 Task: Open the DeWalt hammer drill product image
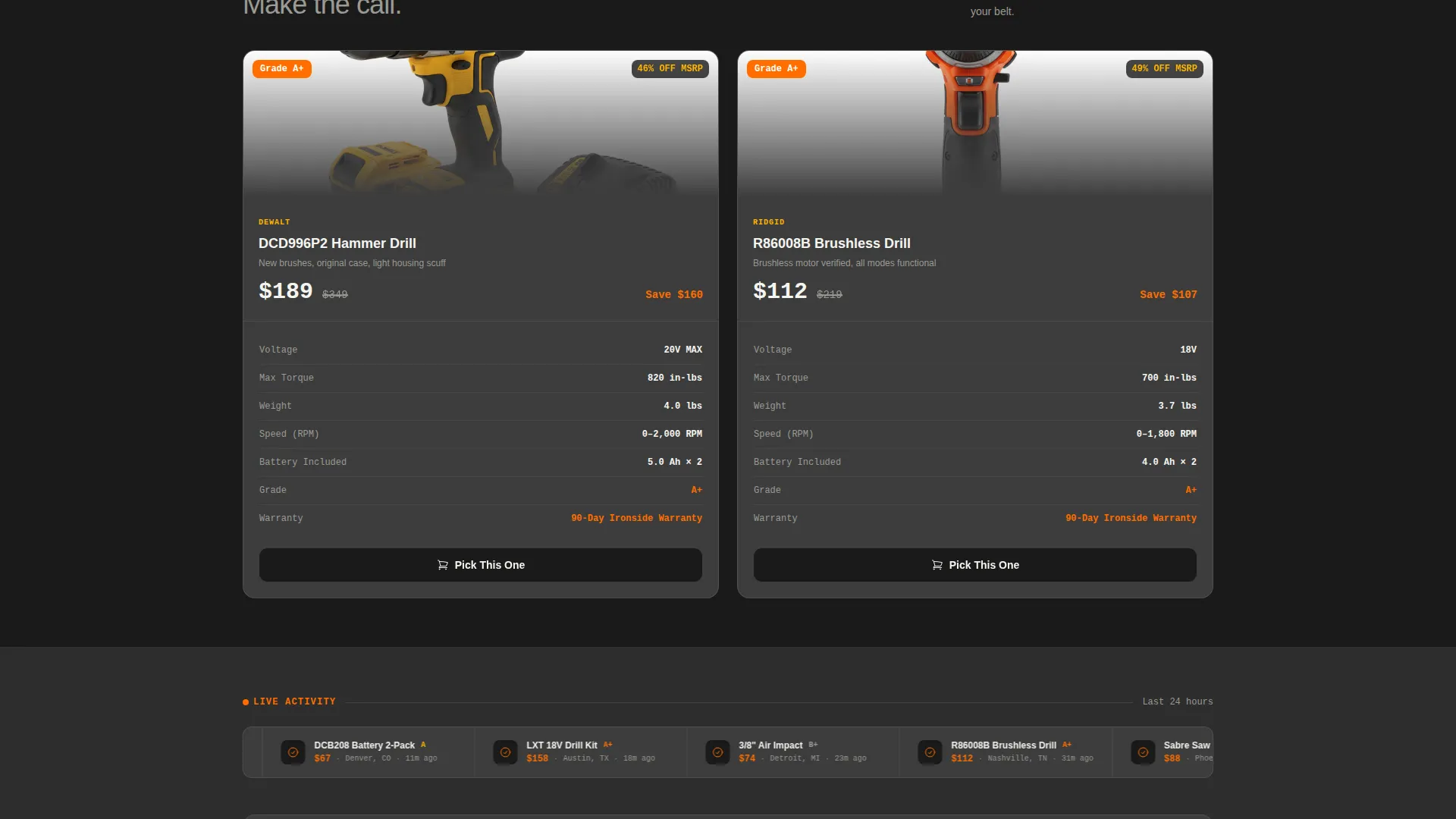tap(480, 124)
